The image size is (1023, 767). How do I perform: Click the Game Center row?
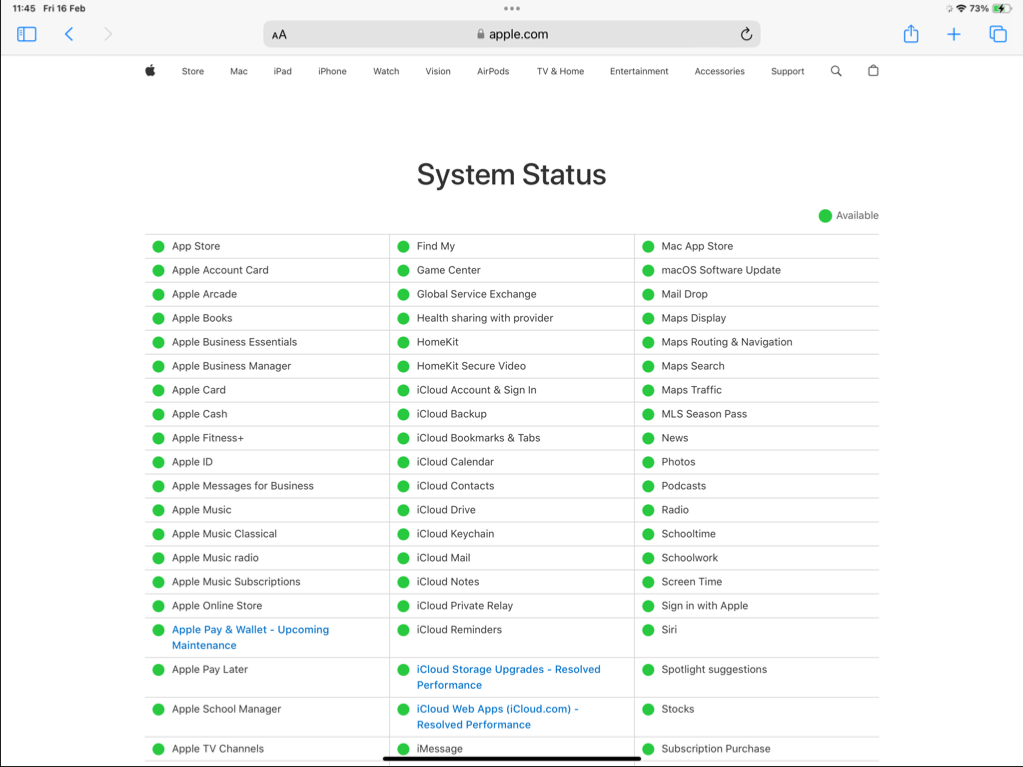[512, 270]
